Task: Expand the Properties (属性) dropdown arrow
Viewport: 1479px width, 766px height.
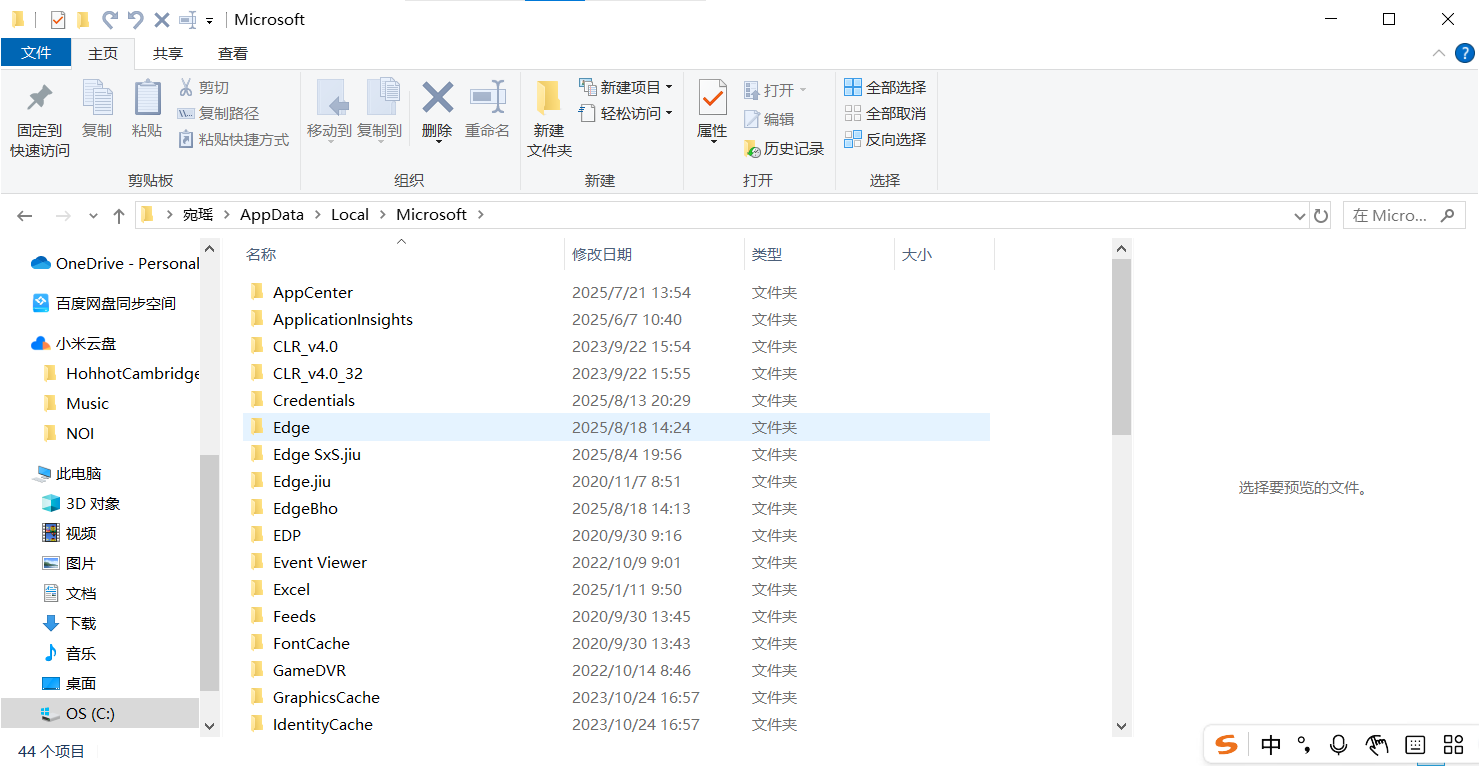Action: [x=712, y=142]
